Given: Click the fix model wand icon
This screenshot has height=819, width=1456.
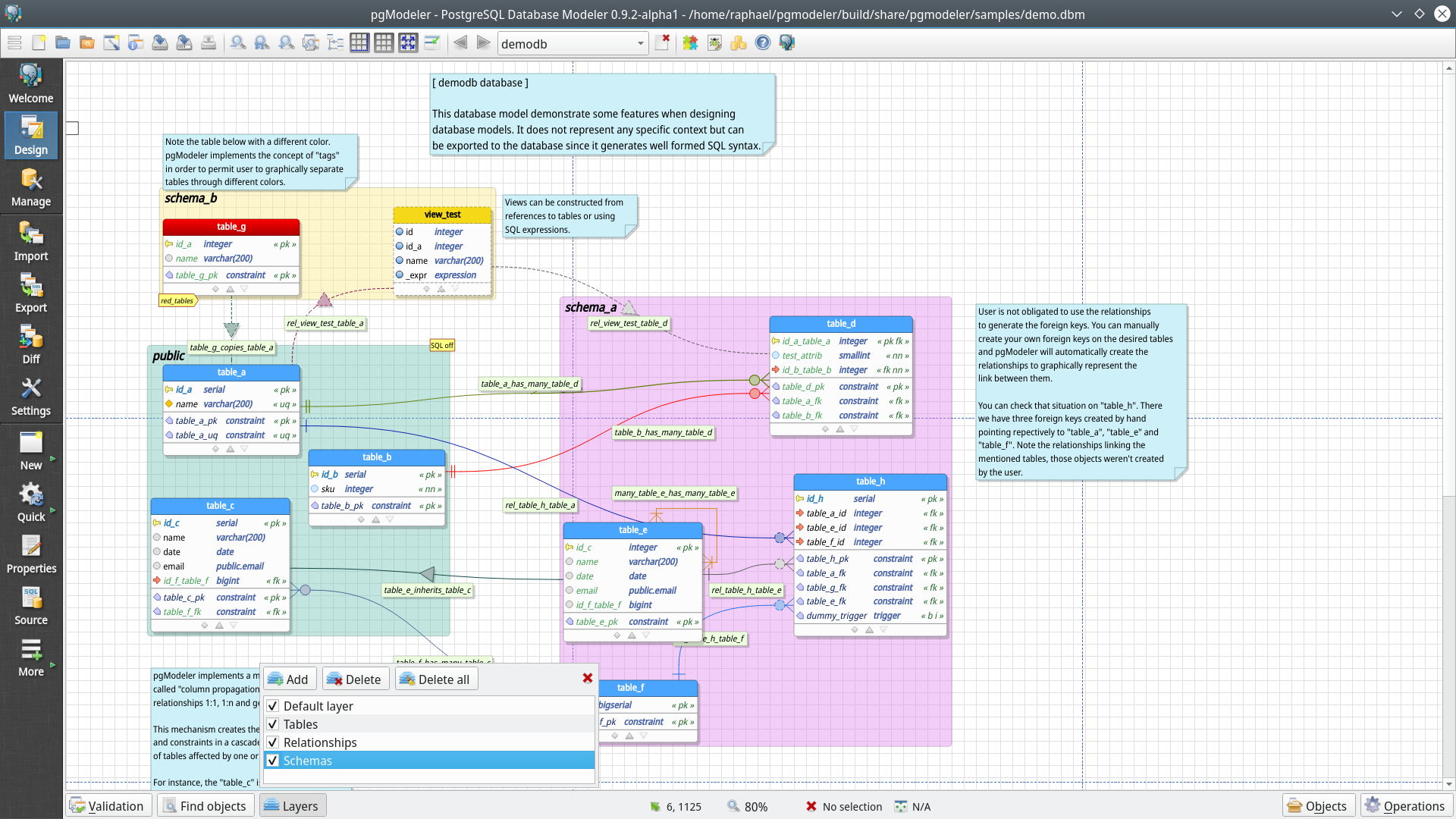Looking at the screenshot, I should tap(111, 43).
